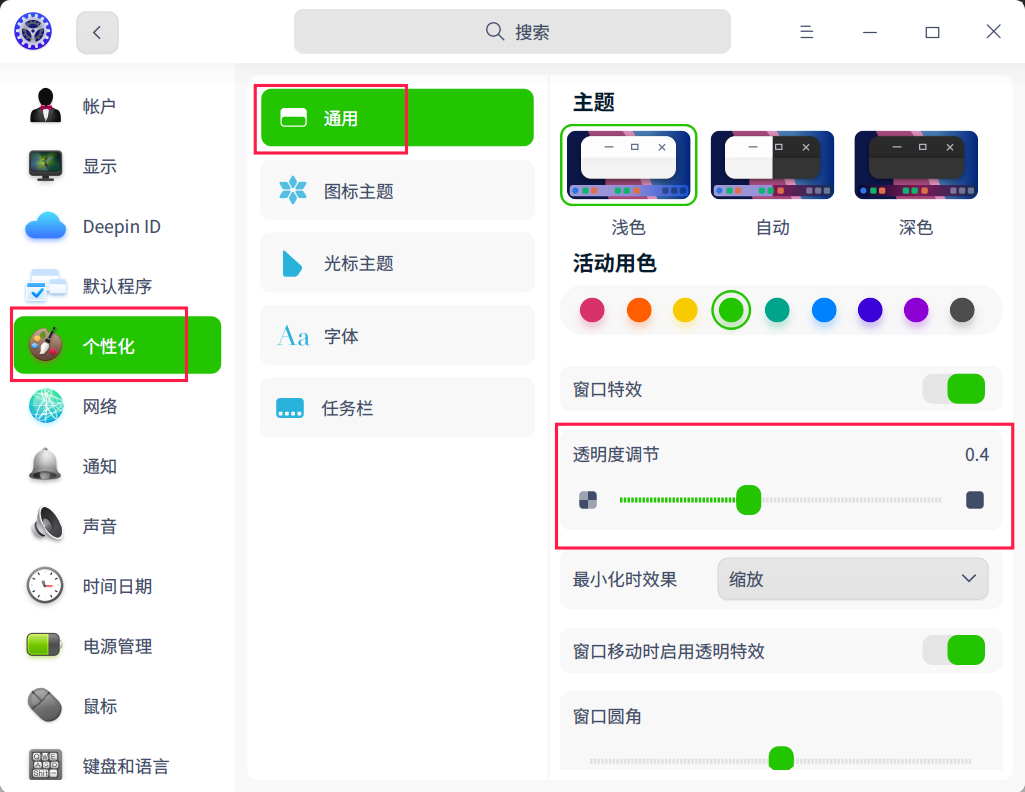
Task: Click the Control Center gear logo icon
Action: pyautogui.click(x=33, y=31)
